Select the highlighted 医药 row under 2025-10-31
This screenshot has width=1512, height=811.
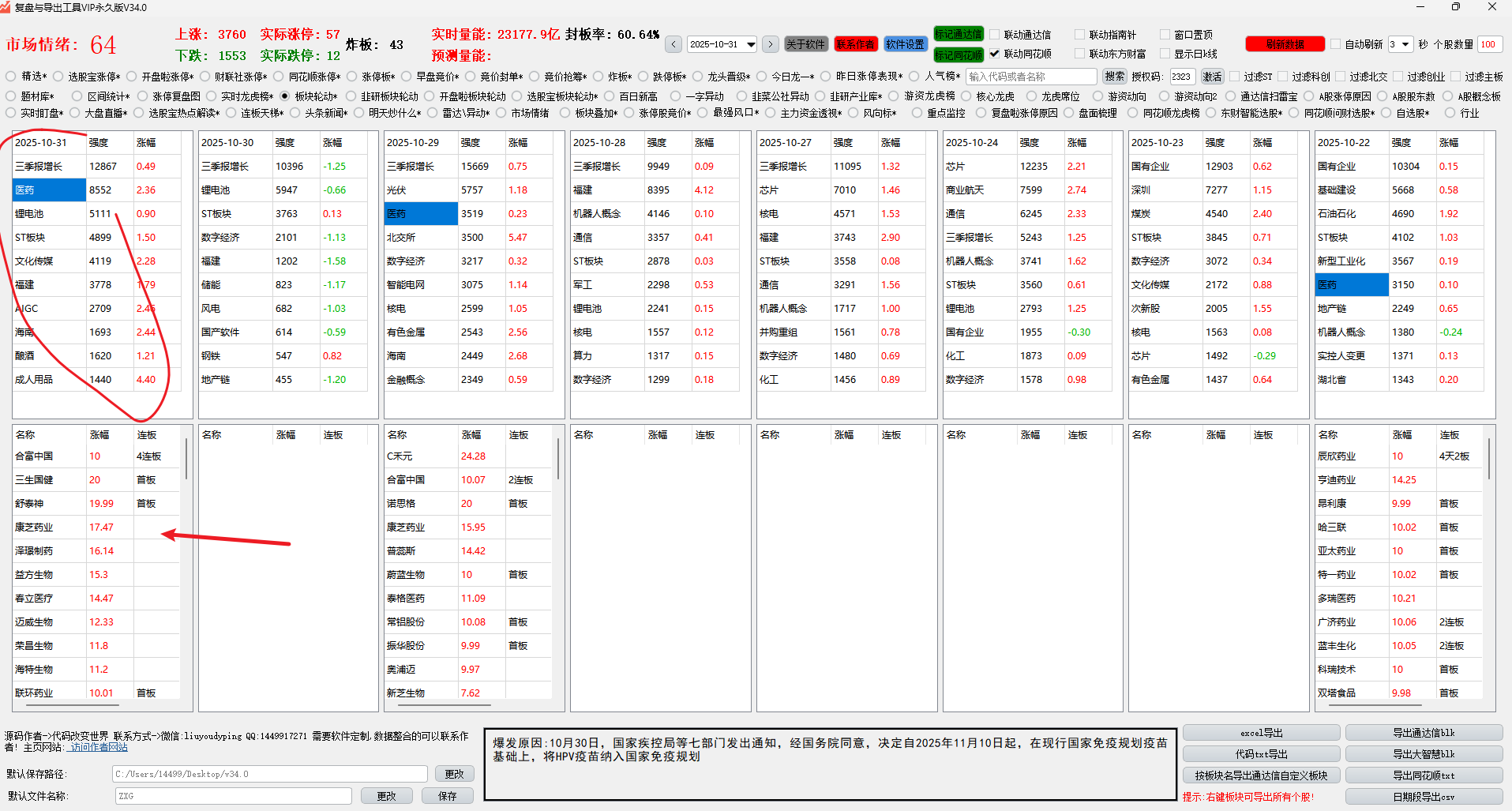coord(49,190)
